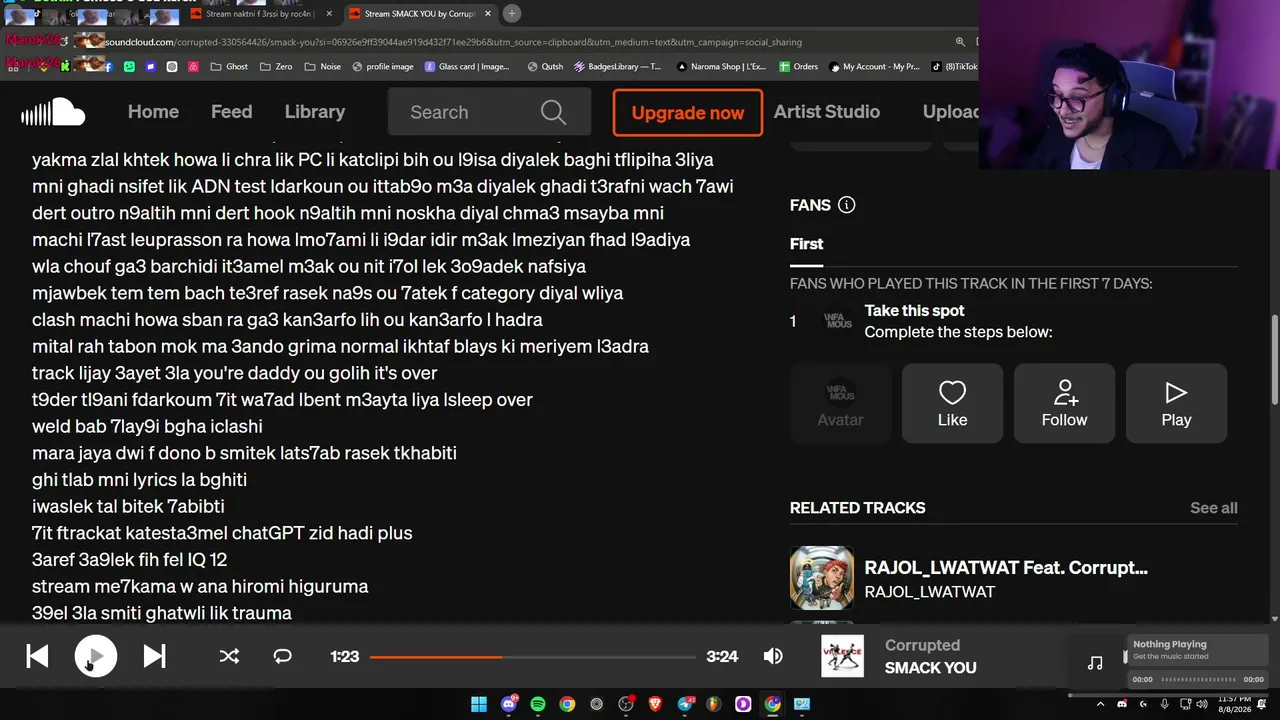
Task: Close the 'Stream naktni f 3rssi' tab
Action: click(x=329, y=14)
